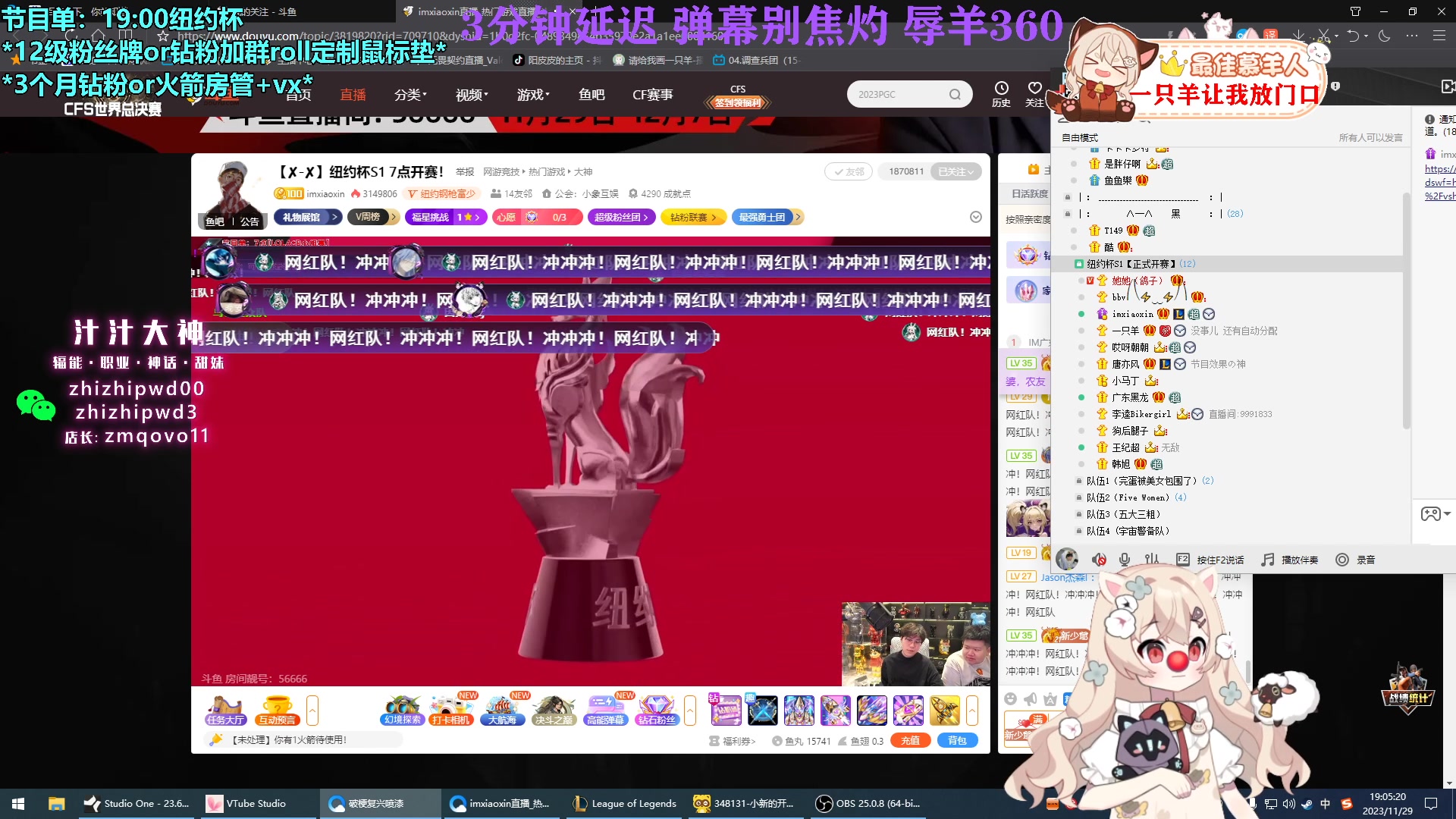Click the speaker mute icon in voice panel
Viewport: 1456px width, 819px height.
click(1099, 560)
